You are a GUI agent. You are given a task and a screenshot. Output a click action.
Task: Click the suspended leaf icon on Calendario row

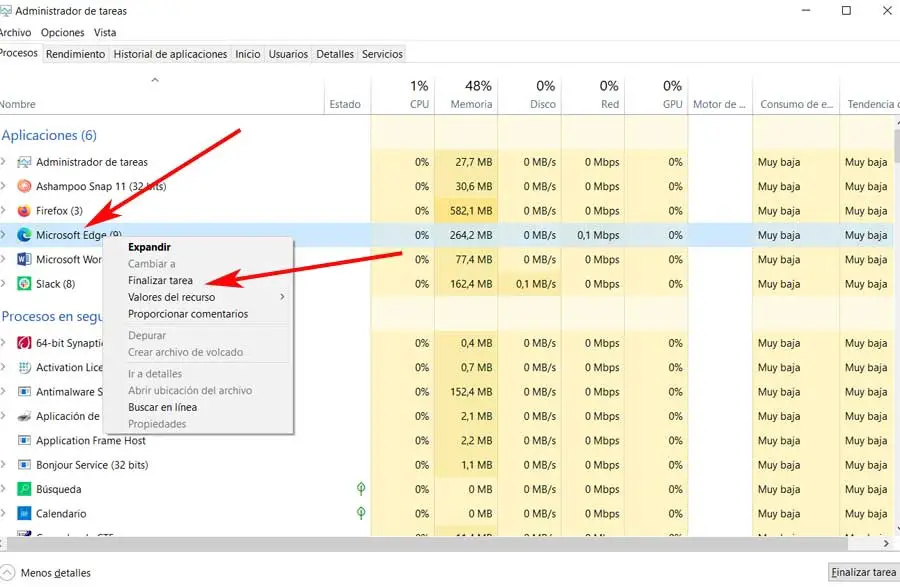coord(361,513)
